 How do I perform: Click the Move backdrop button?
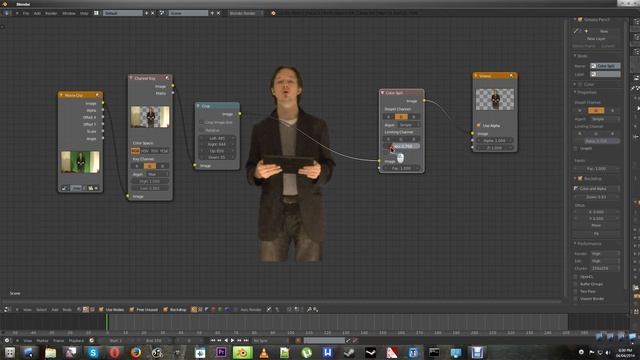[596, 225]
